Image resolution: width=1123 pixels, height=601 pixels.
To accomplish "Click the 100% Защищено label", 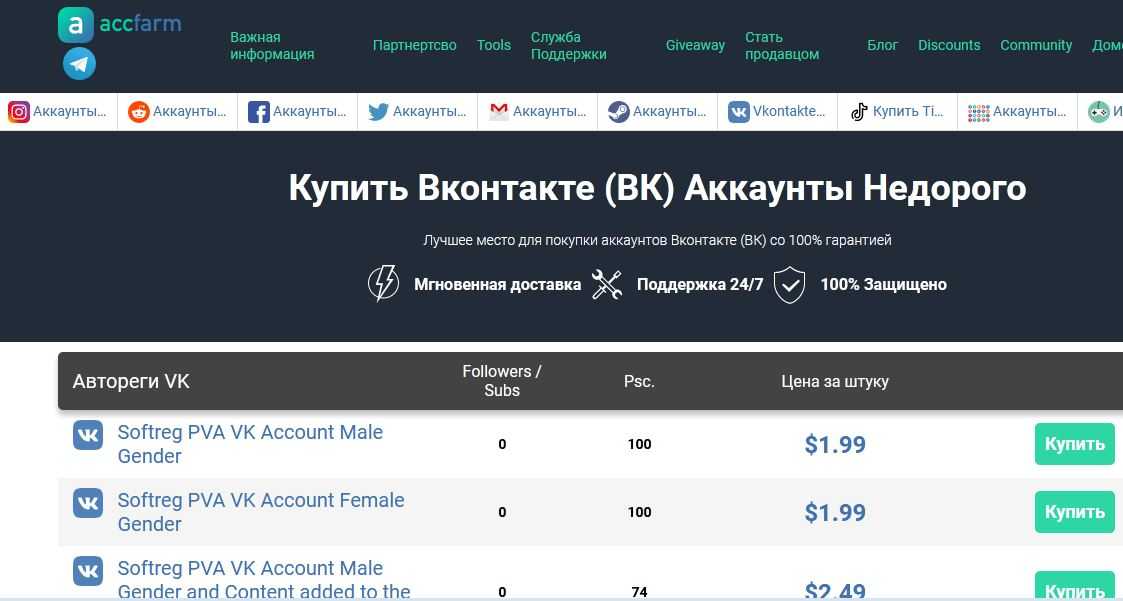I will (x=884, y=284).
